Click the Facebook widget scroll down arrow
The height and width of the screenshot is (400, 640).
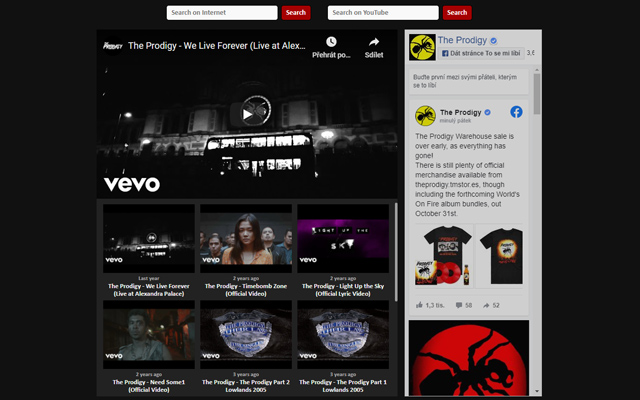coord(537,391)
